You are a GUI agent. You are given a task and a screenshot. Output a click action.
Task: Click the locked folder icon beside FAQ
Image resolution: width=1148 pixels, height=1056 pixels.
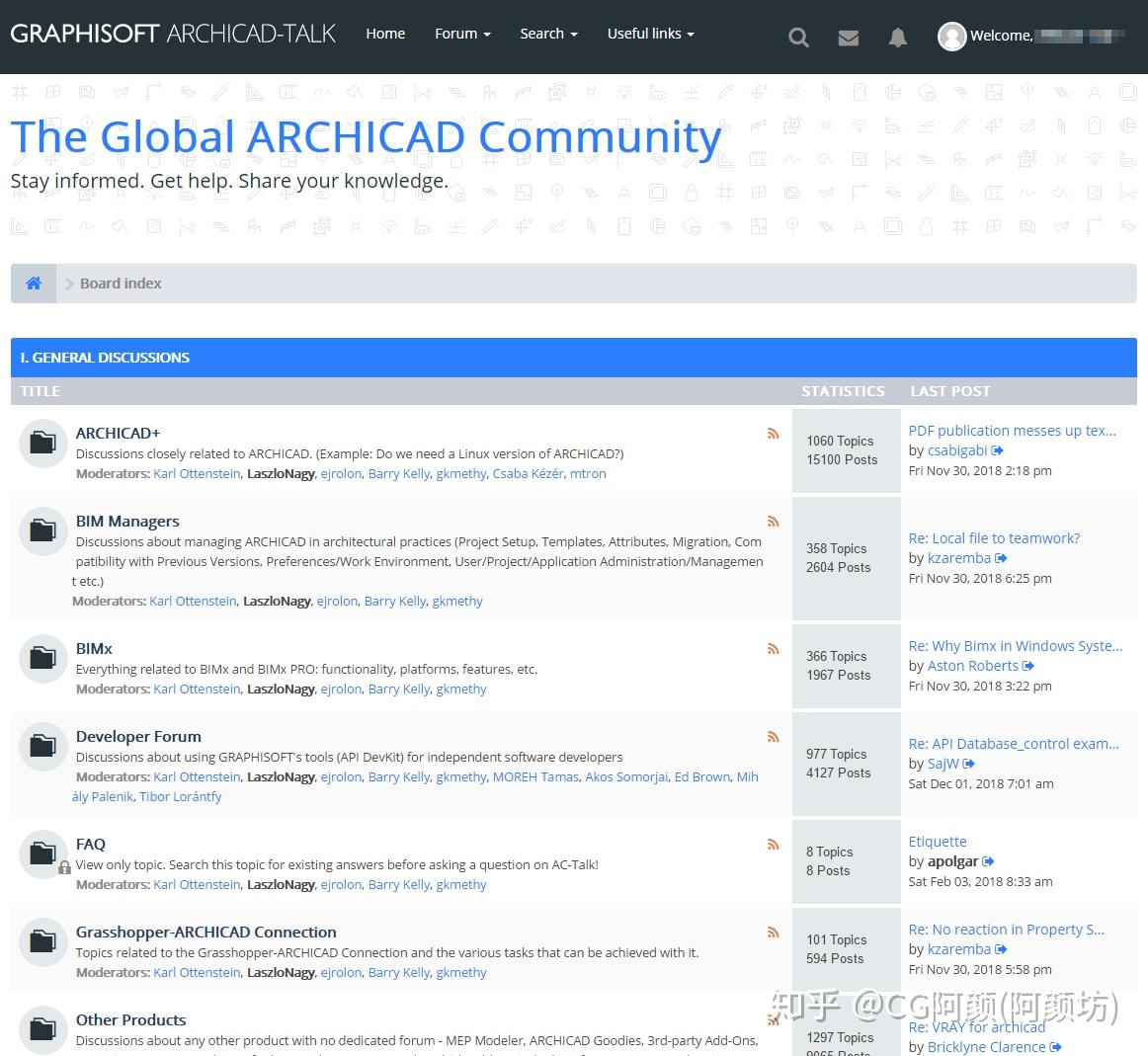coord(44,854)
